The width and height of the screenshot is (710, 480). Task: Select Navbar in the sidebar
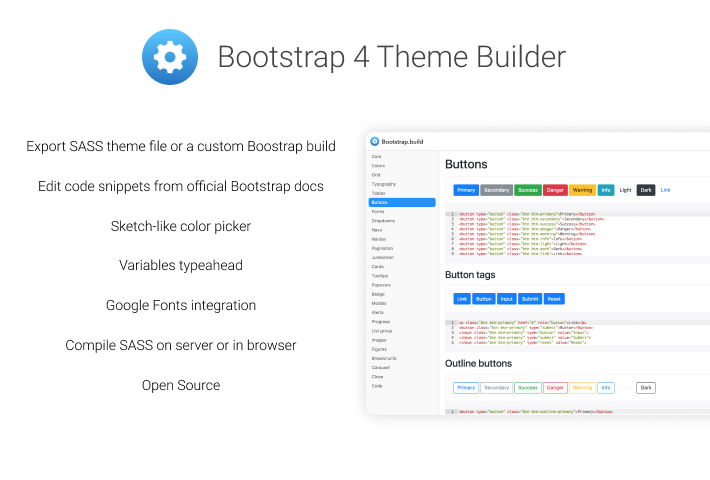379,239
